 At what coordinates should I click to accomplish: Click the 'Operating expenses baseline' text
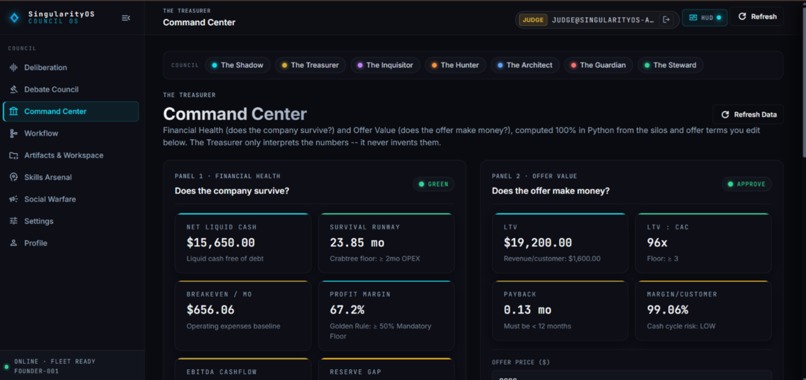coord(233,326)
